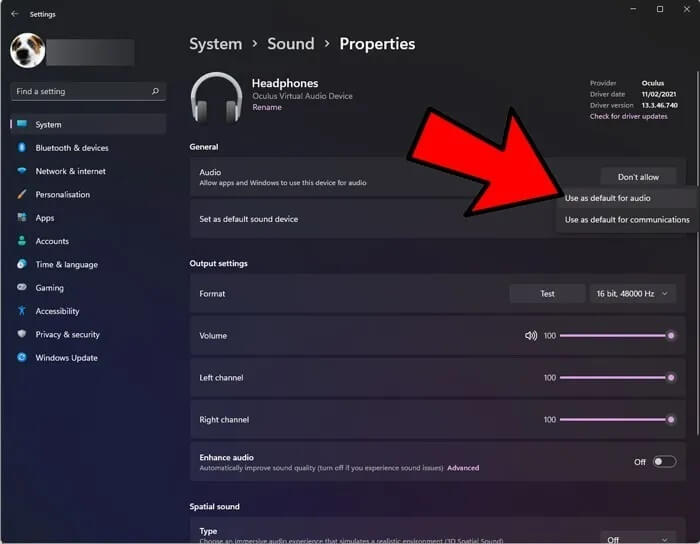
Task: Open Accounts settings page
Action: click(x=88, y=241)
